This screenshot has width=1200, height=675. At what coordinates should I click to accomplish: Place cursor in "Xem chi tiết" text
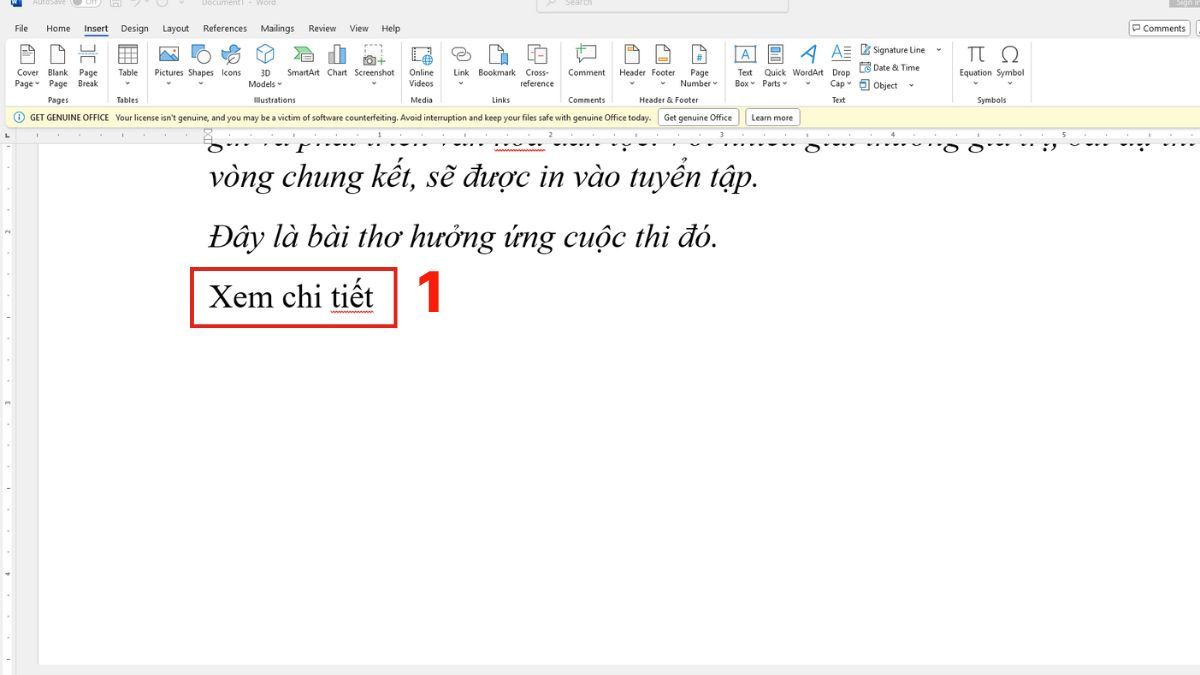tap(291, 296)
